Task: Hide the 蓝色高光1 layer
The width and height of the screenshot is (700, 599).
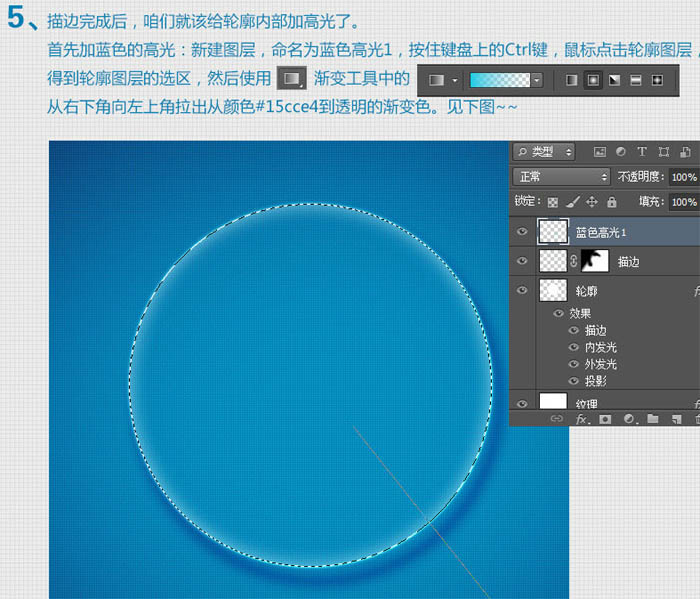Action: [522, 232]
